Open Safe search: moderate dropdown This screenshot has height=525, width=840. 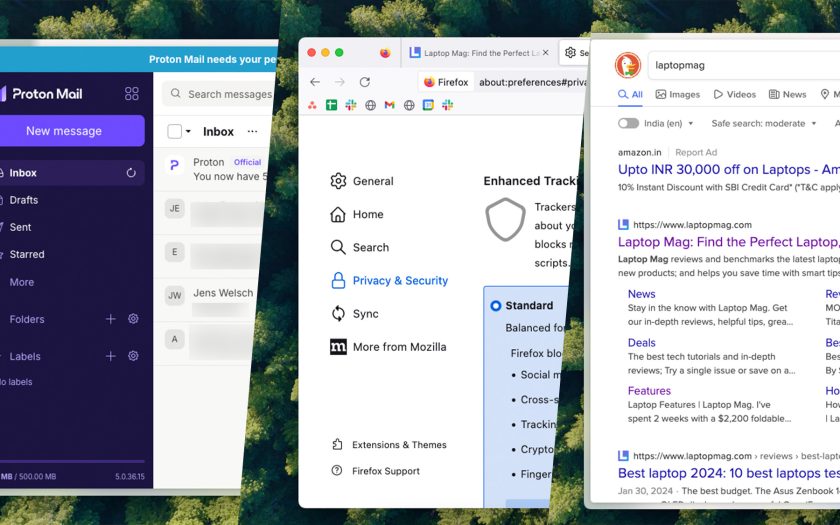coord(763,123)
